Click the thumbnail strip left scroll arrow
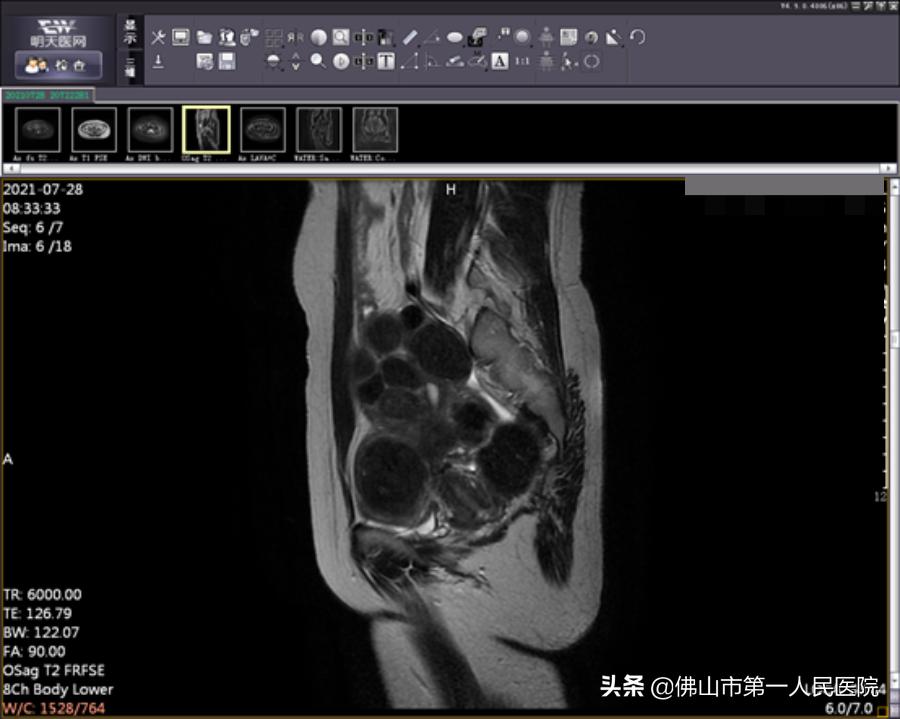Image resolution: width=900 pixels, height=719 pixels. tap(11, 168)
